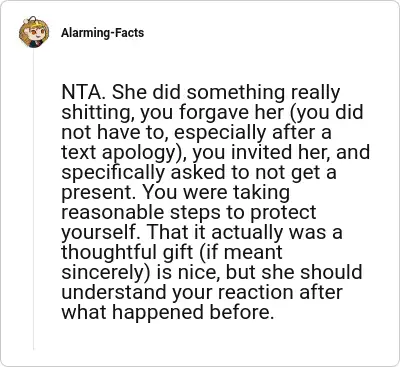Click the word 'yourself.' in the comment
Viewport: 400px width, 367px height.
100,233
